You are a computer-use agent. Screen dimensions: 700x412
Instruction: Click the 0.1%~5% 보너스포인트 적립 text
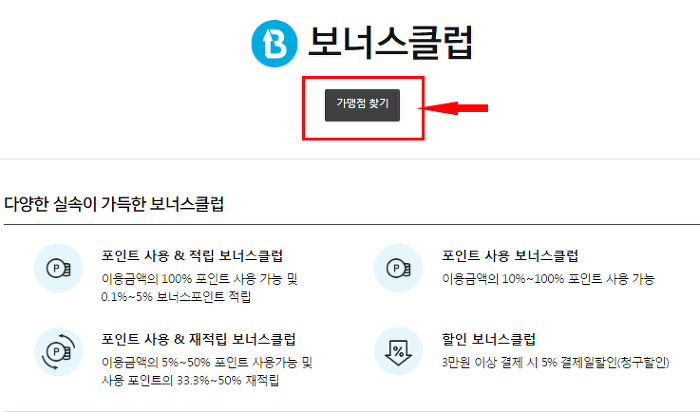point(176,297)
